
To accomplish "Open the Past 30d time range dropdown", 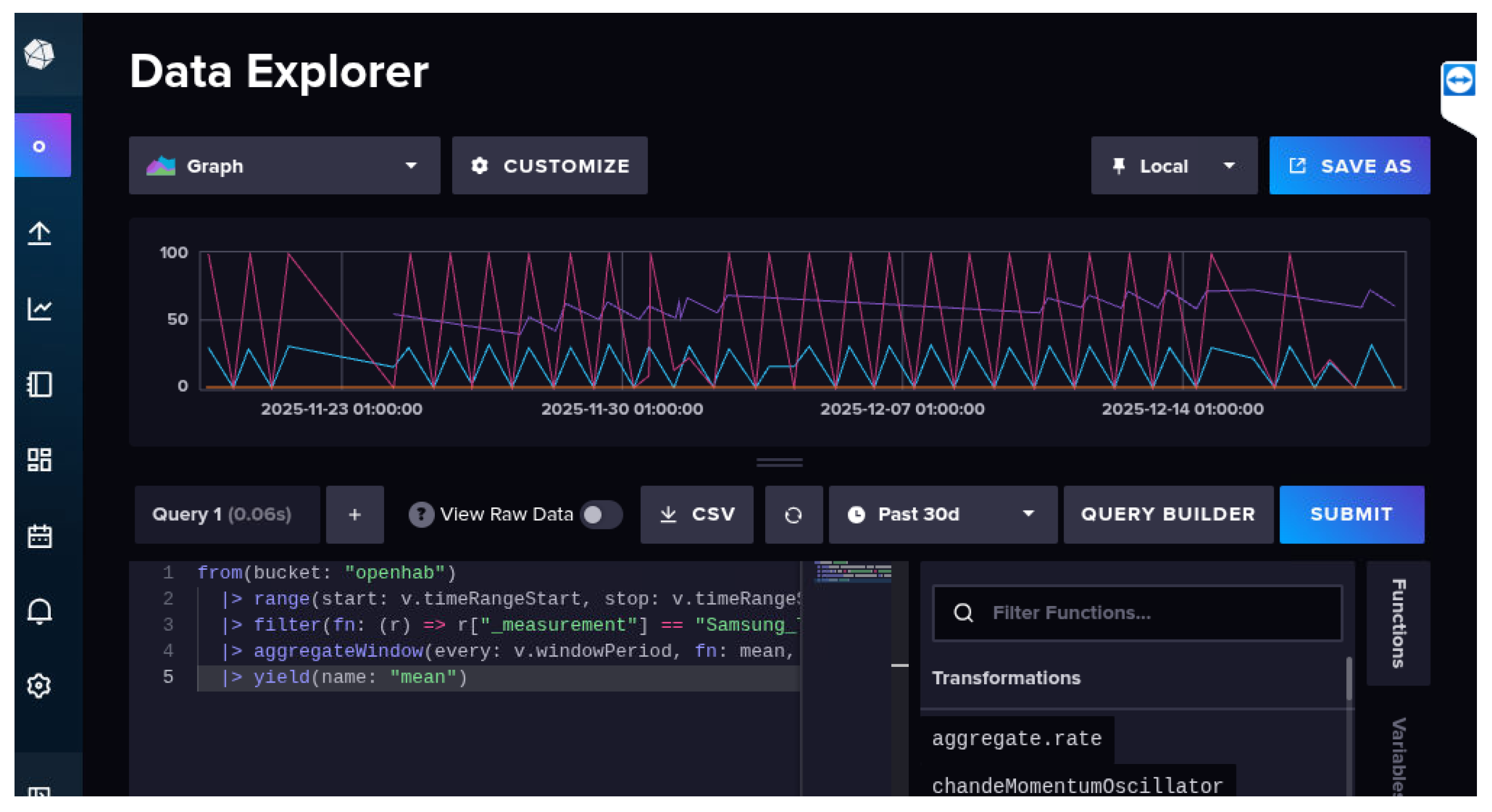I will 942,515.
